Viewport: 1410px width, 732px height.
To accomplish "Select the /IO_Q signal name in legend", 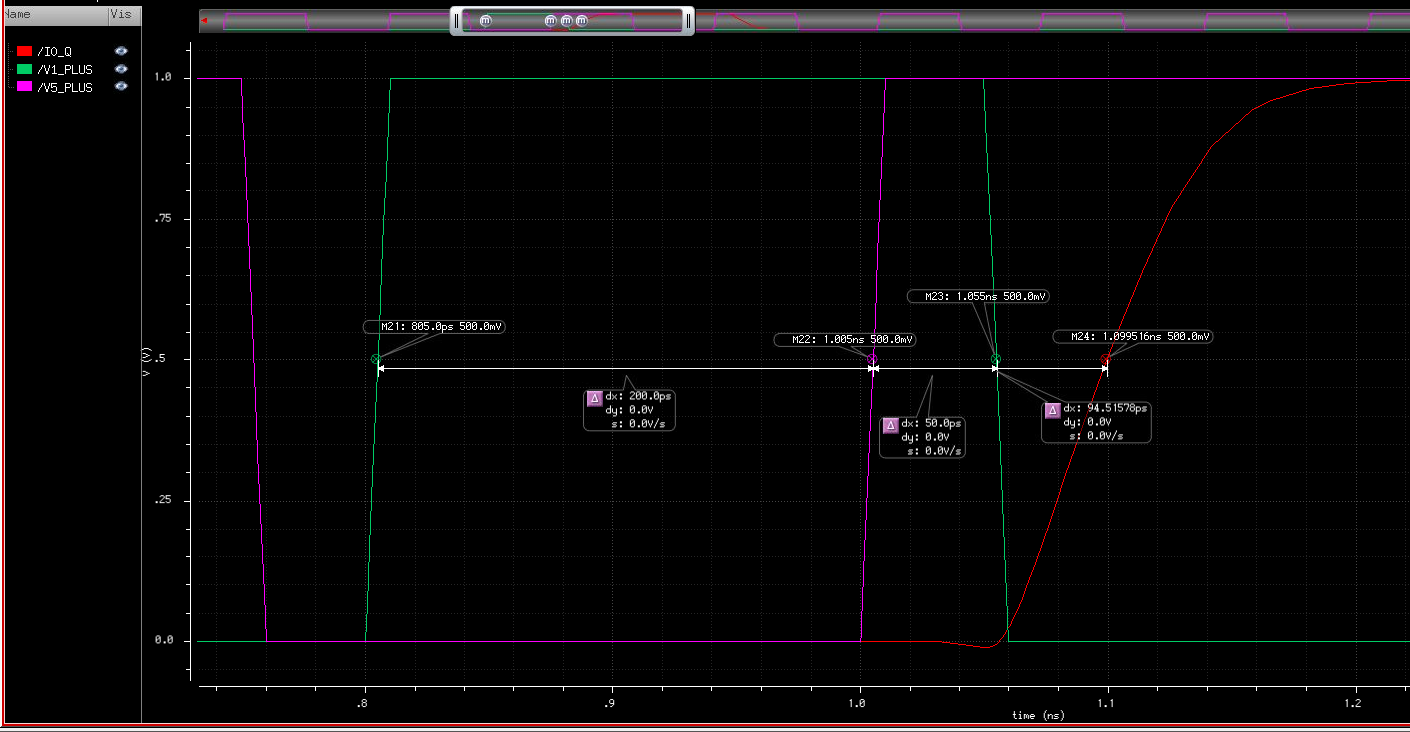I will pyautogui.click(x=54, y=51).
